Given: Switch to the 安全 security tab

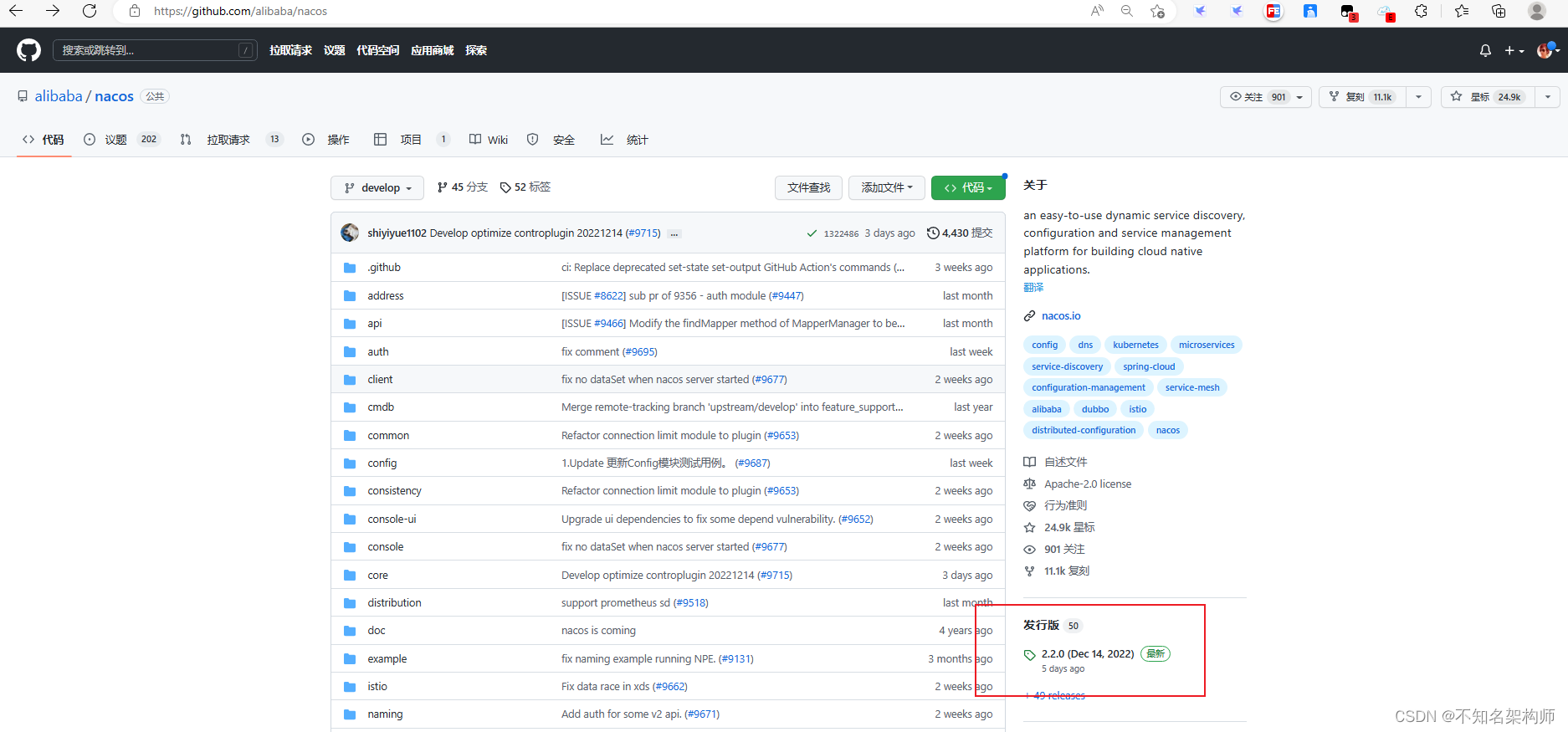Looking at the screenshot, I should [551, 140].
